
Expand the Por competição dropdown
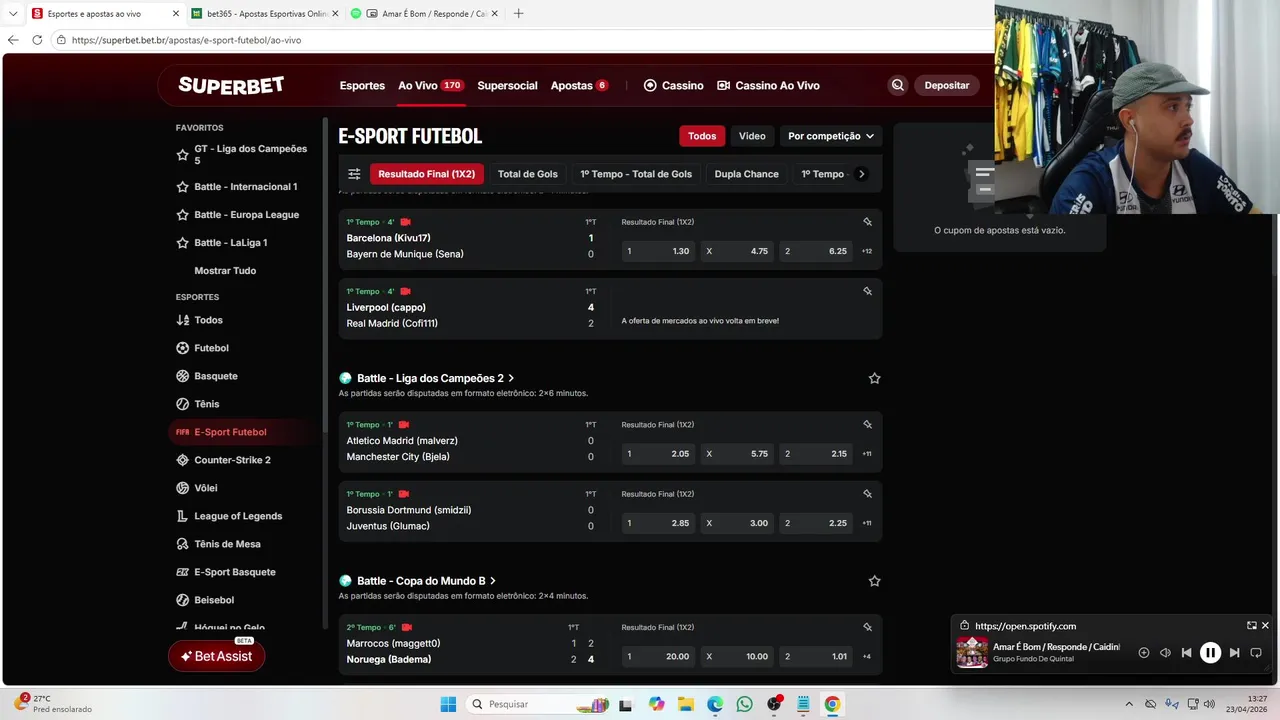click(830, 136)
